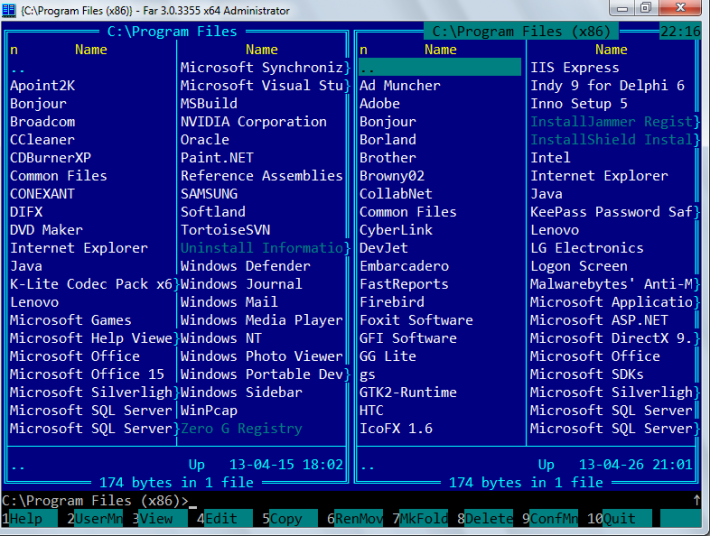710x536 pixels.
Task: Select the '..' entry in left panel list
Action: [x=18, y=69]
